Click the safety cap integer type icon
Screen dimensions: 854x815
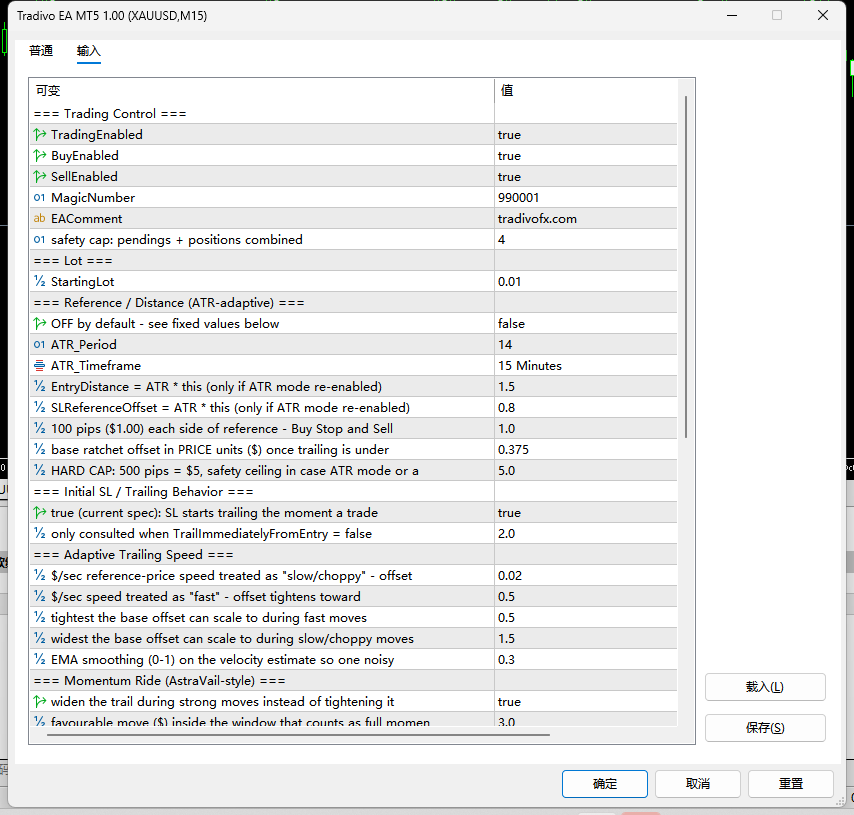pos(39,239)
